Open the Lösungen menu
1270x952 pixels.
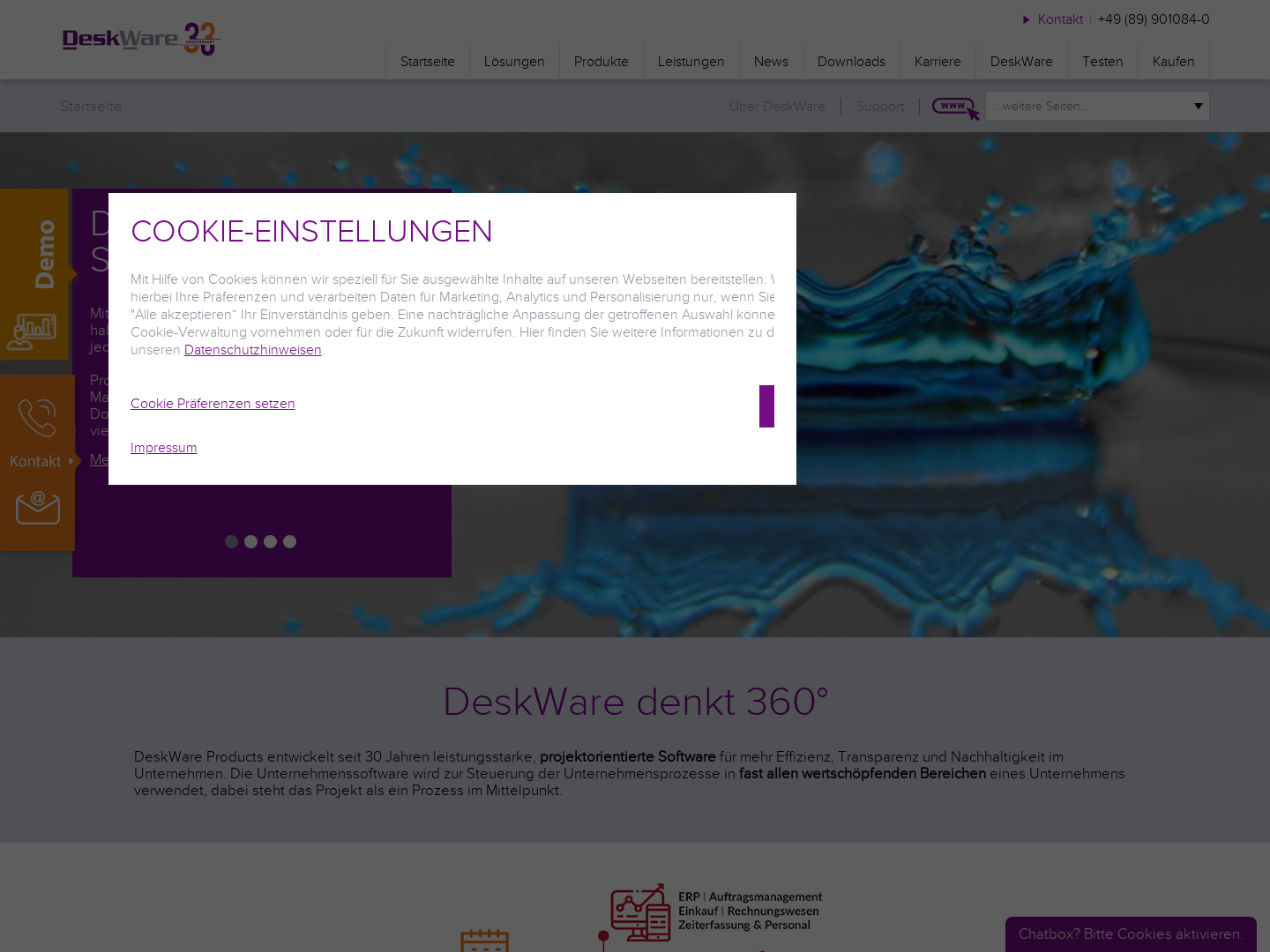click(x=514, y=62)
